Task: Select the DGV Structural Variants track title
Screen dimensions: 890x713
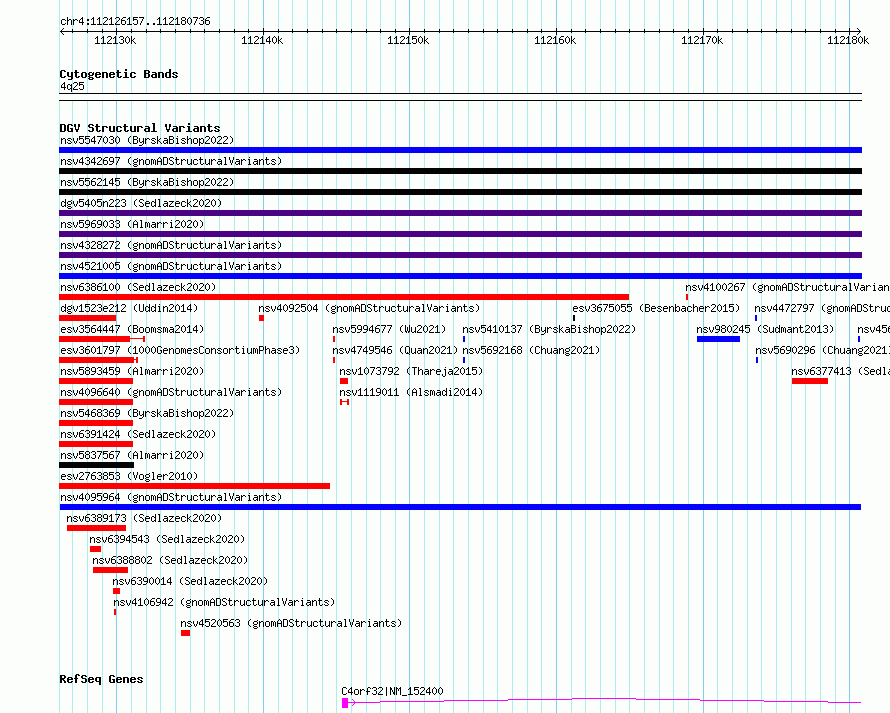Action: (140, 128)
